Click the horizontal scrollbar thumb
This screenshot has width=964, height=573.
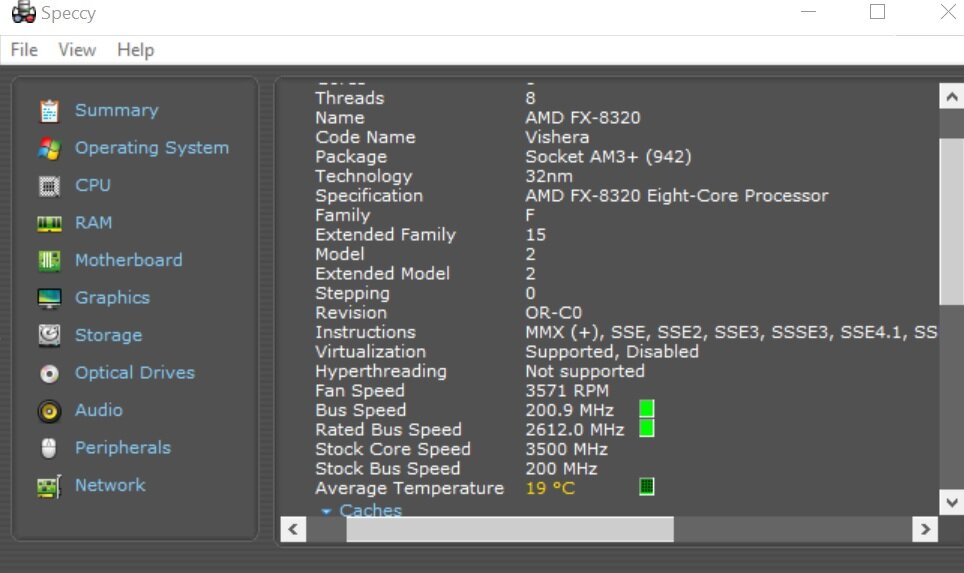(x=510, y=529)
